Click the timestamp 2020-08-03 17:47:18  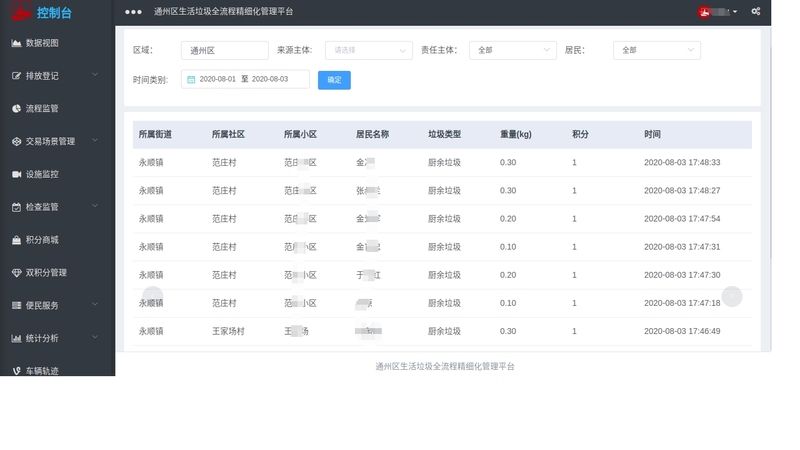[682, 303]
